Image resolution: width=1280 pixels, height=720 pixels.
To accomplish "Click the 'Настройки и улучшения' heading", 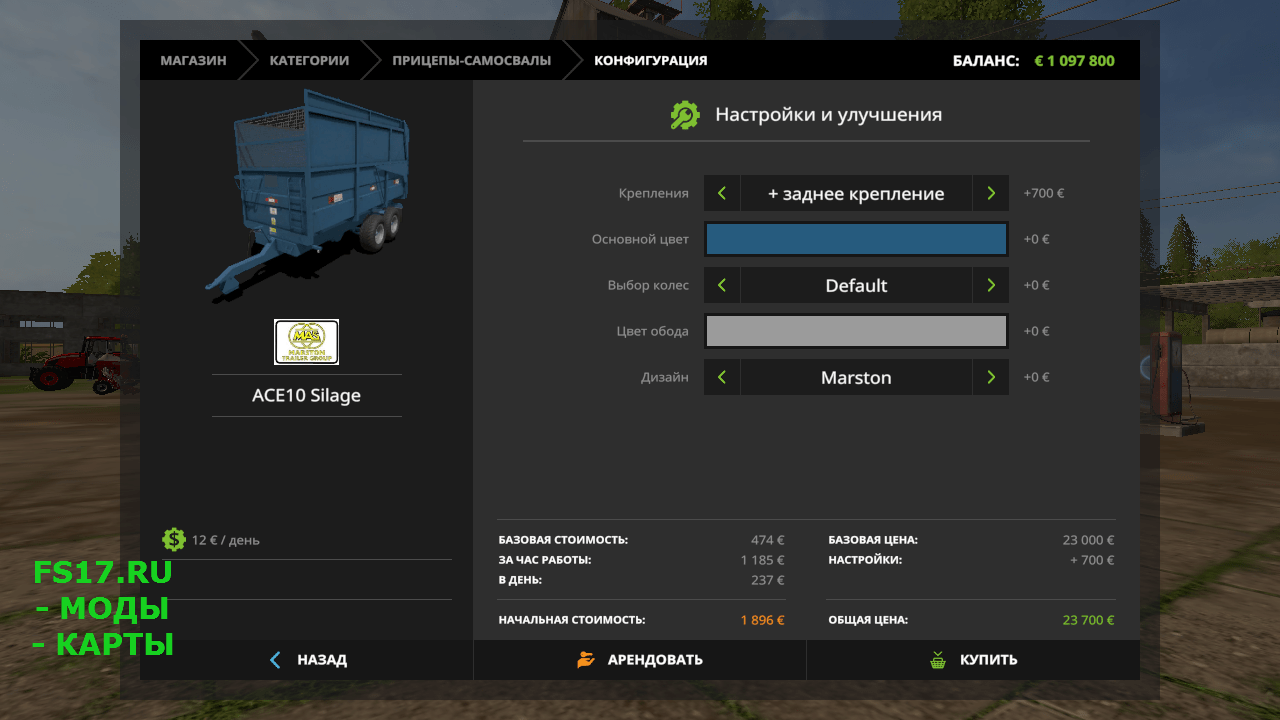I will pyautogui.click(x=828, y=115).
